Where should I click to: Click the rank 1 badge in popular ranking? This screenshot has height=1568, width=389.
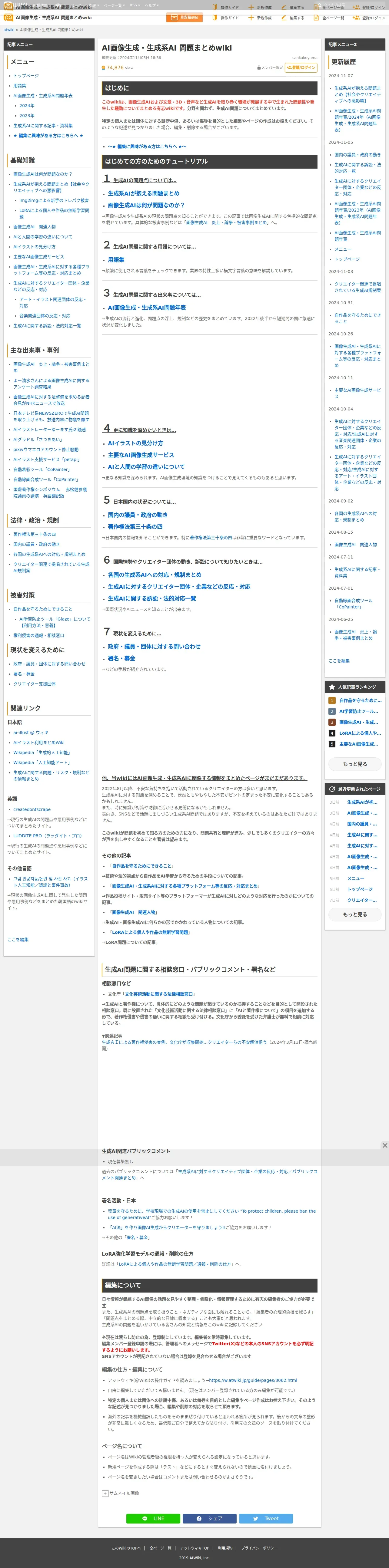tap(332, 701)
